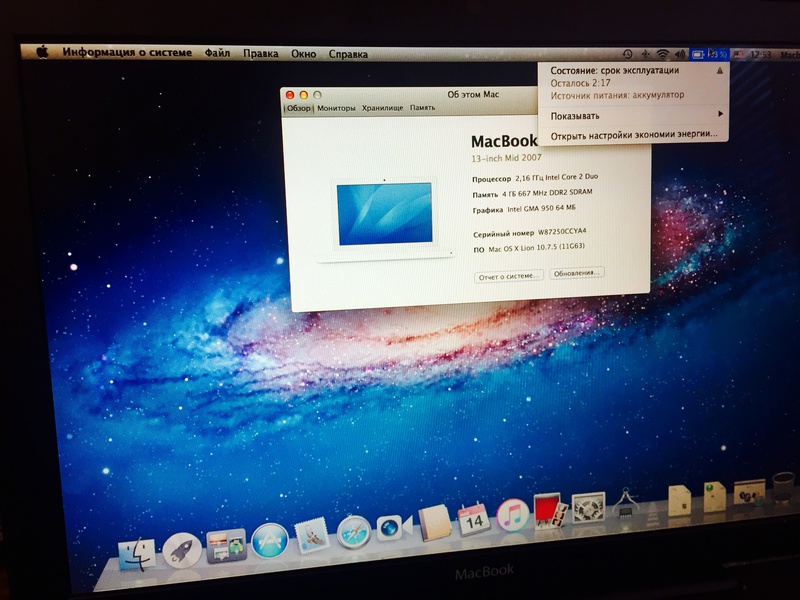
Task: Click Time Machine status icon
Action: 627,54
